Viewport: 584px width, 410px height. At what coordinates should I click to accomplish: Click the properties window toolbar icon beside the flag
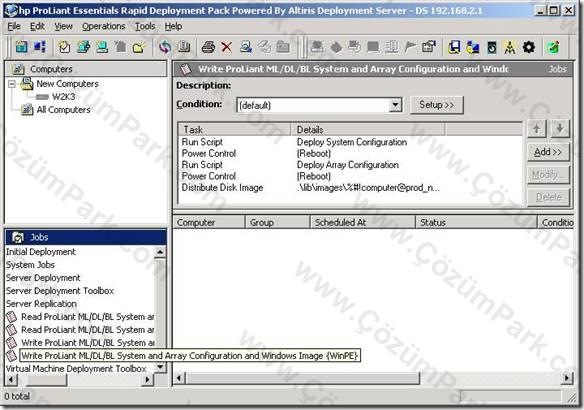click(429, 47)
